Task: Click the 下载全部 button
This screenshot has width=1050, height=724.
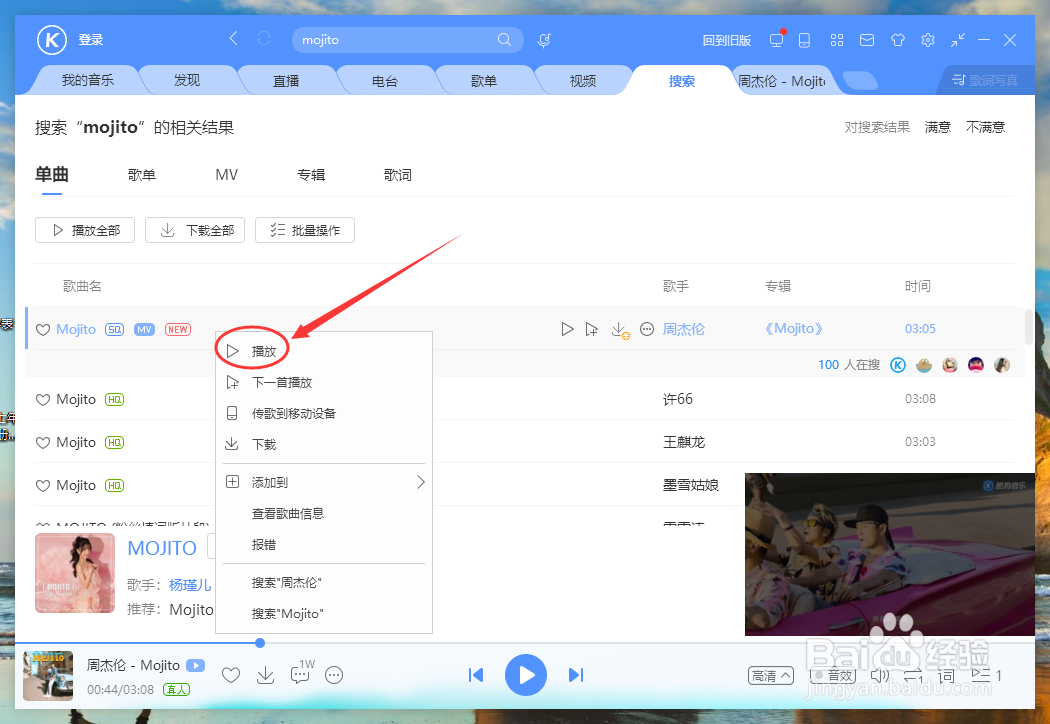Action: (x=195, y=230)
